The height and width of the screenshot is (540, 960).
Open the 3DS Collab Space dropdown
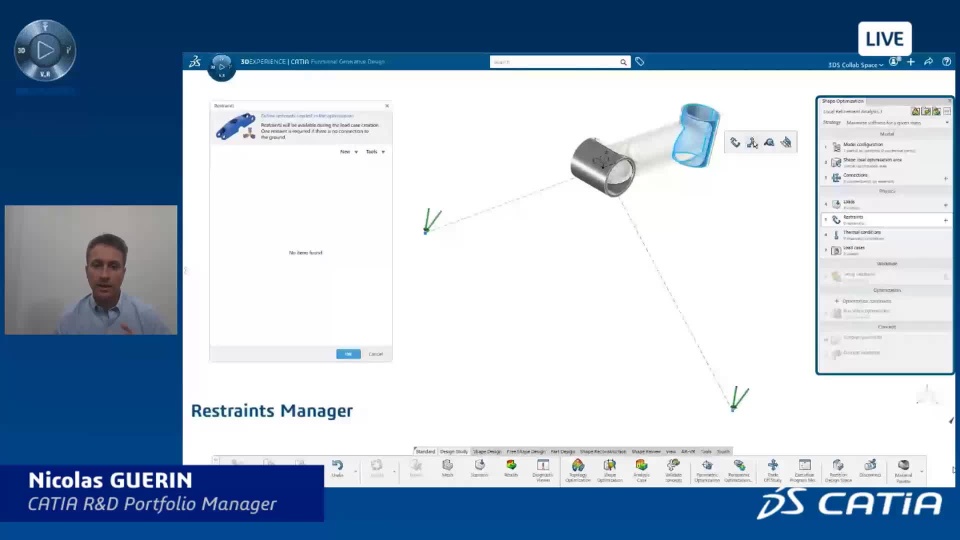[x=855, y=65]
